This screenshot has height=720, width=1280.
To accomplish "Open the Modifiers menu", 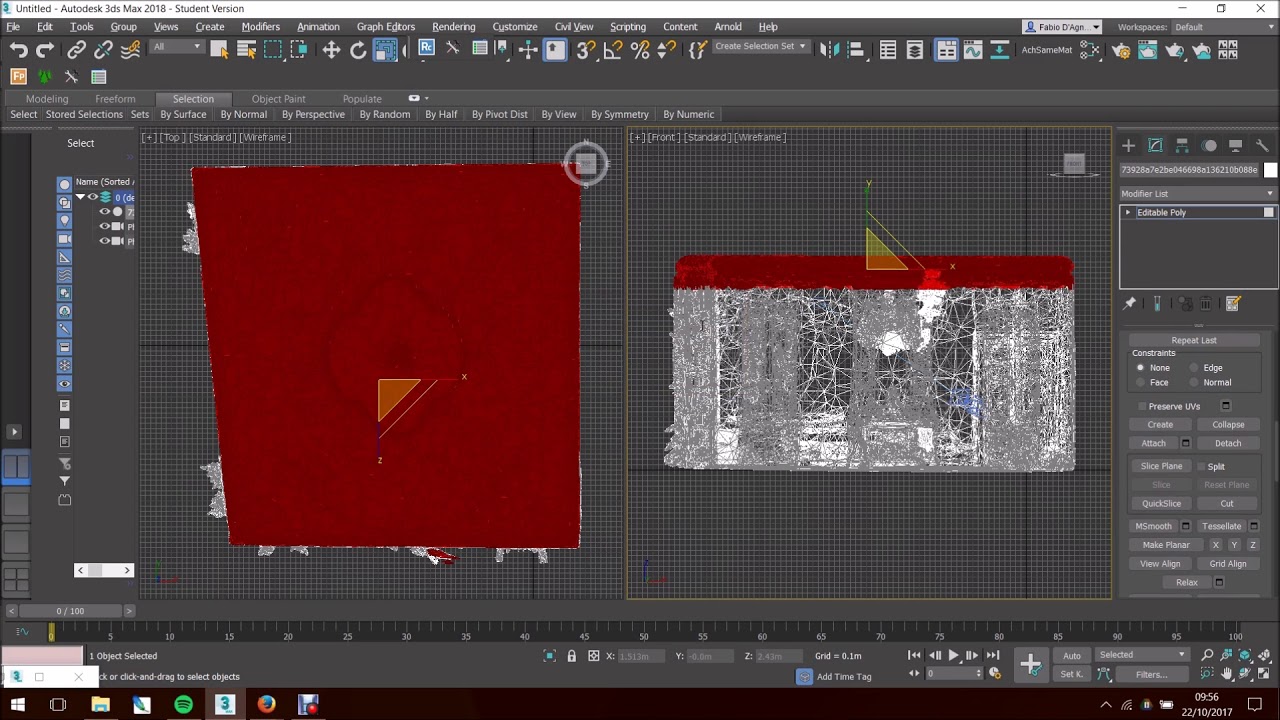I will tap(260, 27).
